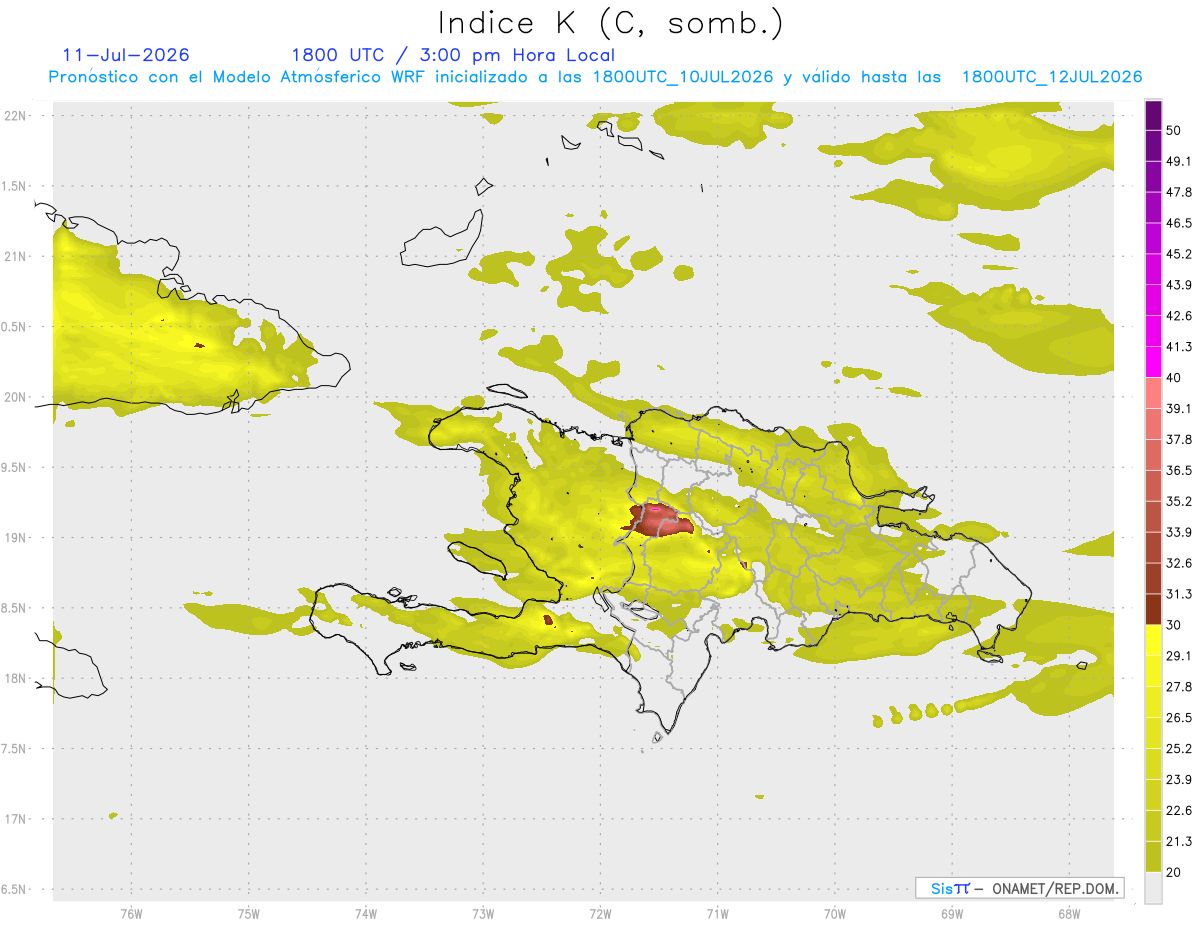Click the latitude label '20N'
The width and height of the screenshot is (1200, 927).
click(x=16, y=397)
